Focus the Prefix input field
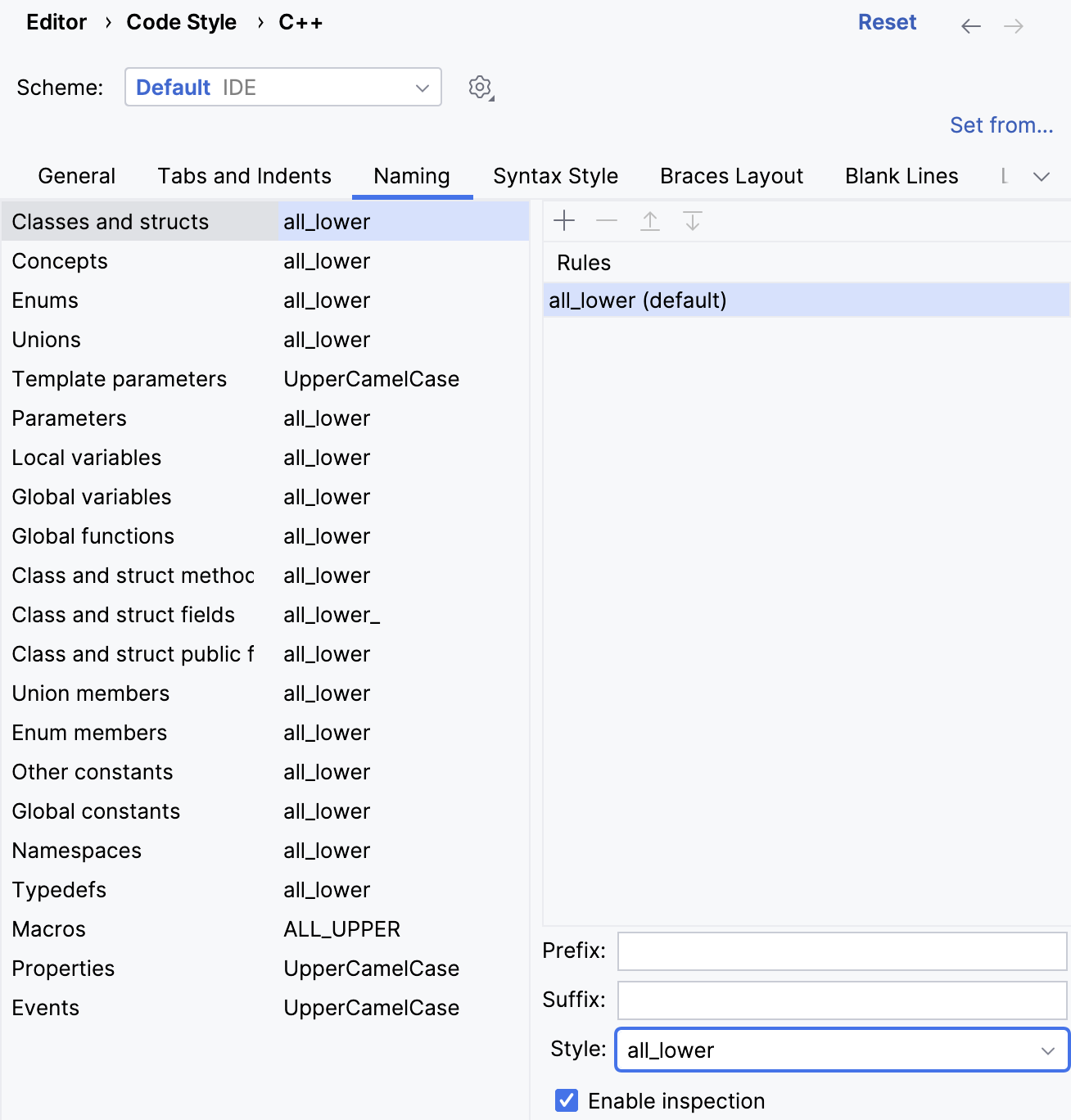Viewport: 1071px width, 1120px height. tap(842, 951)
